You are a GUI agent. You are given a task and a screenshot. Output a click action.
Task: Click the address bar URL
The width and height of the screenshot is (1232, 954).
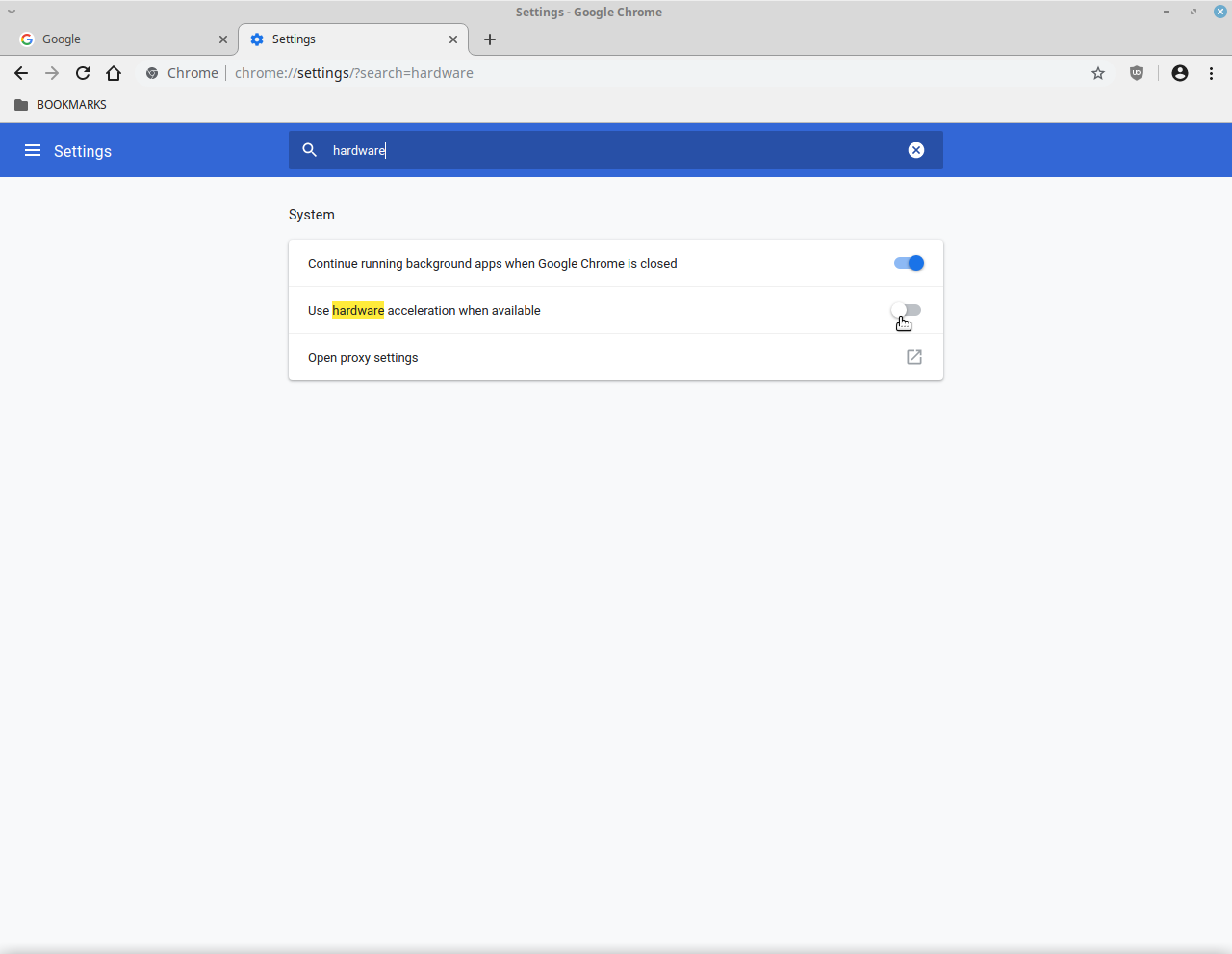coord(354,73)
